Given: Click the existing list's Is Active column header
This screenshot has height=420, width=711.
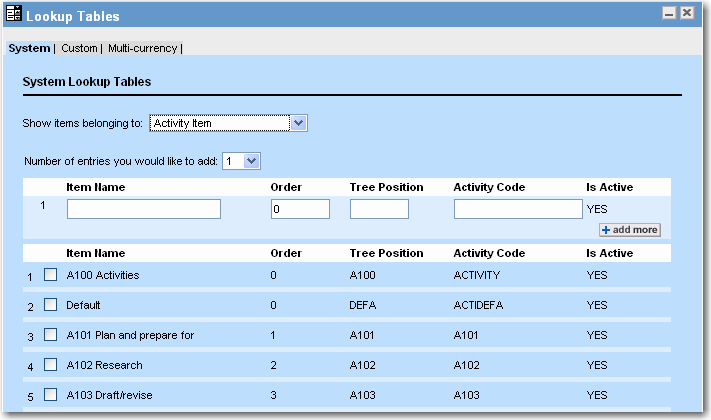Looking at the screenshot, I should (609, 253).
